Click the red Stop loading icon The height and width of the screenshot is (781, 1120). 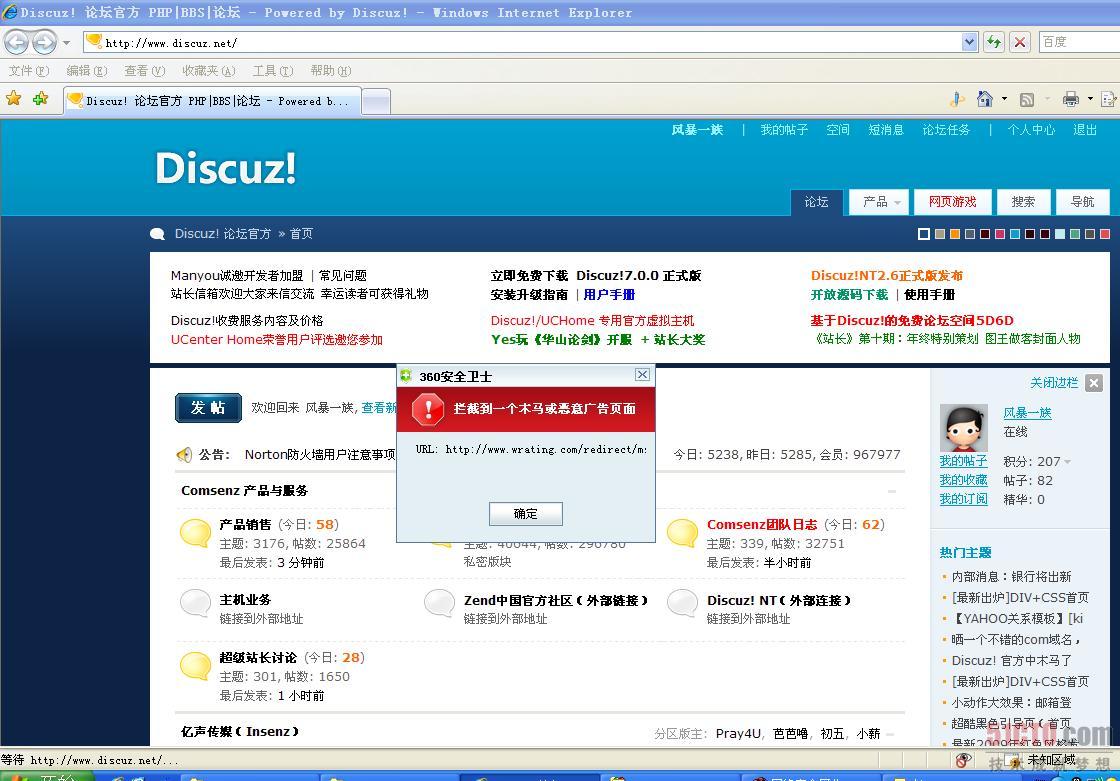1020,41
